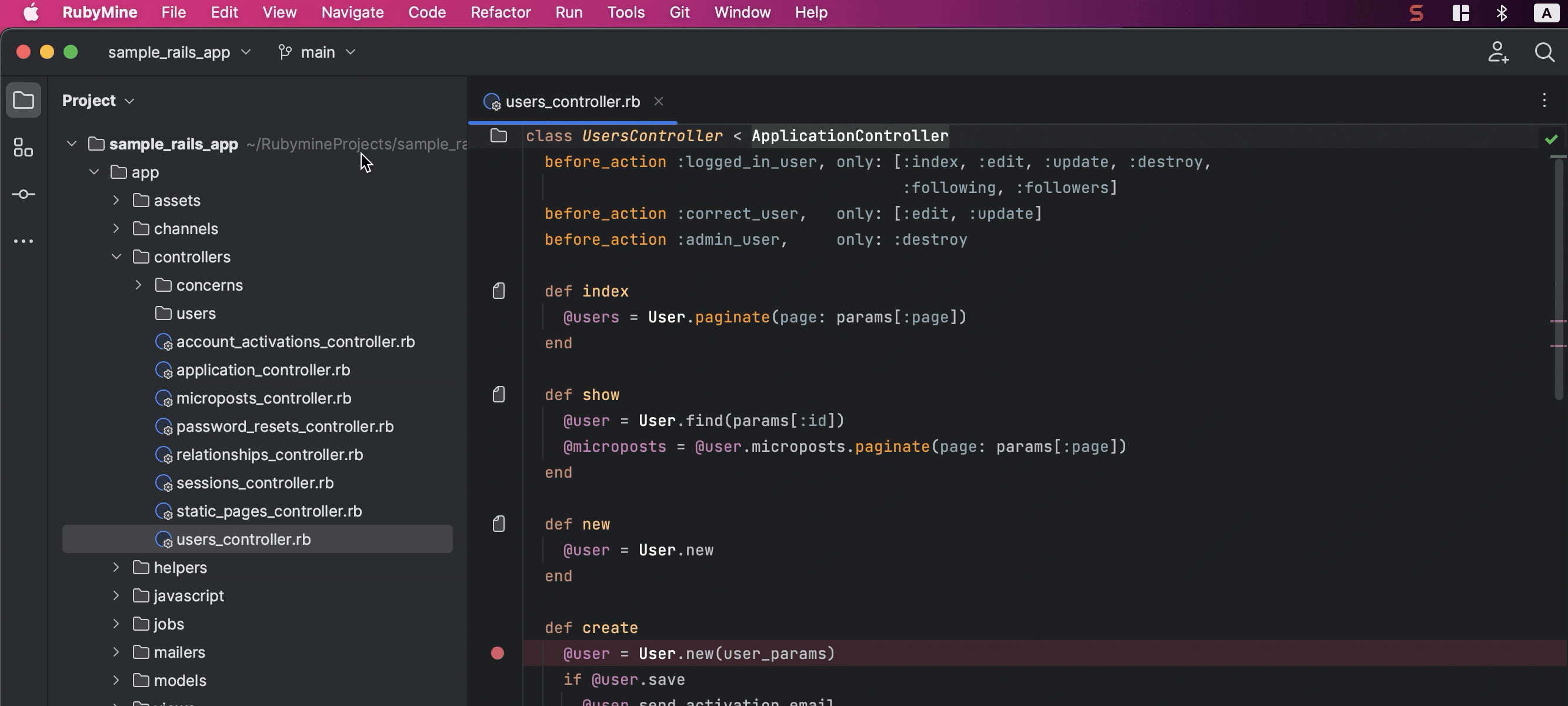Open the Refactor menu
1568x706 pixels.
(x=501, y=12)
